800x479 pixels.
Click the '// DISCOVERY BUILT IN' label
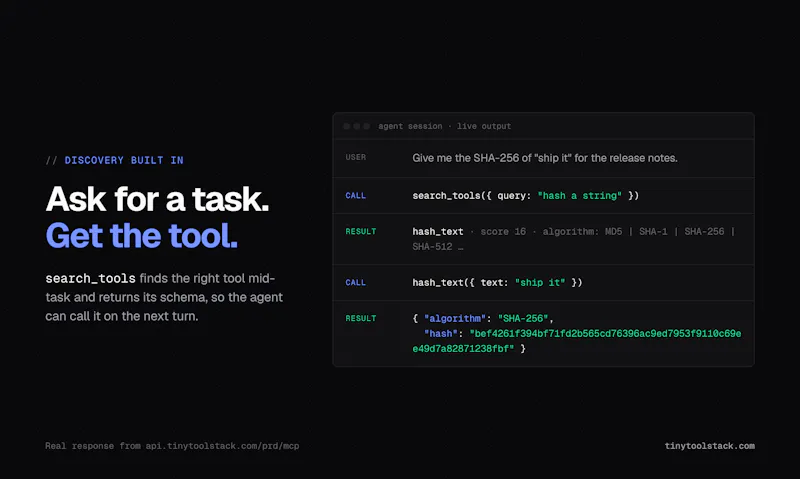(114, 160)
